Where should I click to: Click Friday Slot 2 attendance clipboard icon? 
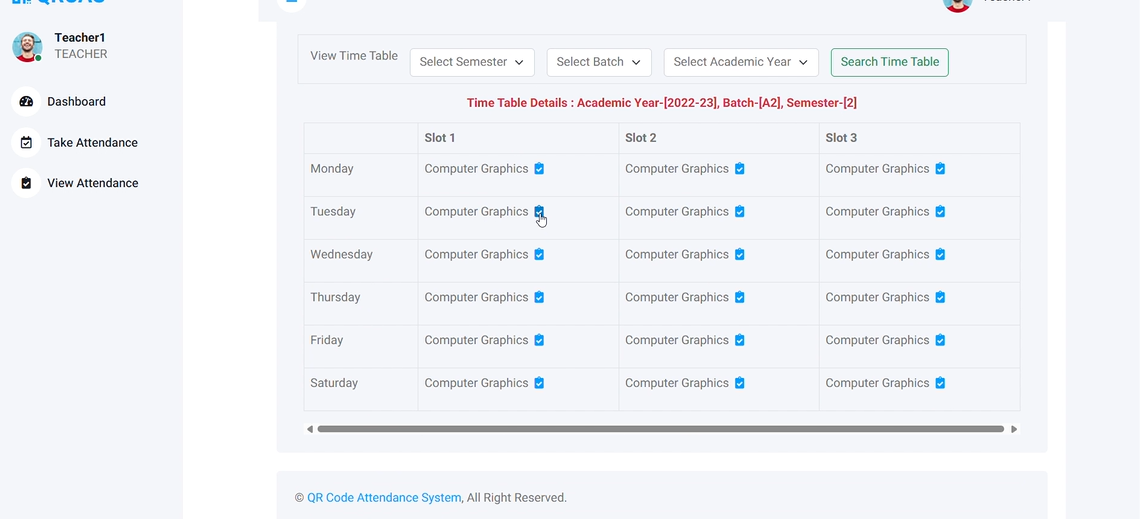740,341
